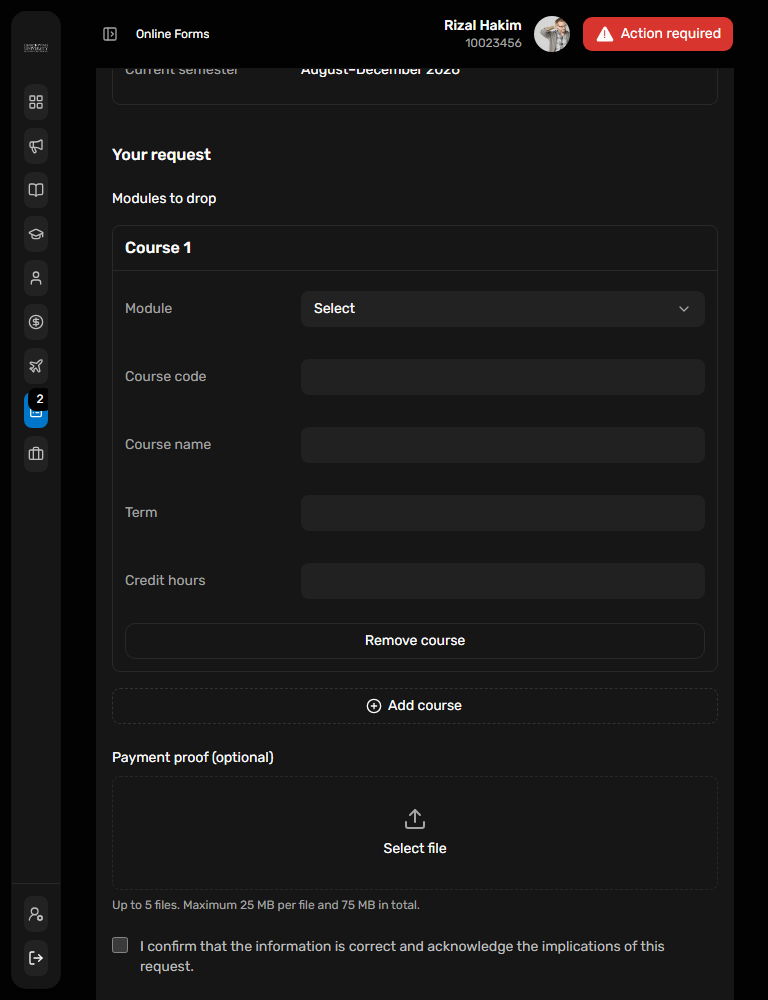Open the person profile icon in sidebar
The width and height of the screenshot is (768, 1000).
point(36,278)
